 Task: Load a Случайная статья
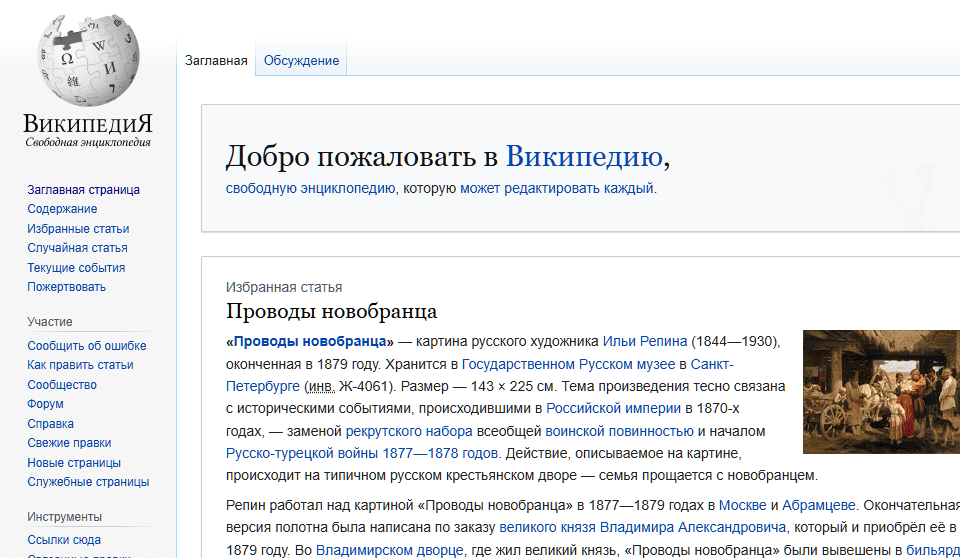click(77, 248)
